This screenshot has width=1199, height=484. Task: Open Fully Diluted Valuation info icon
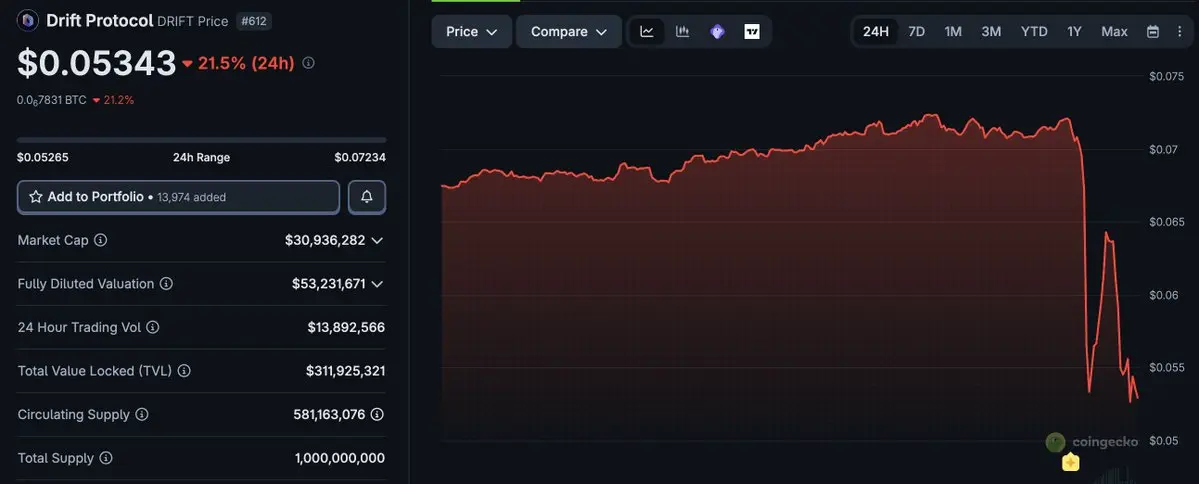click(x=166, y=284)
